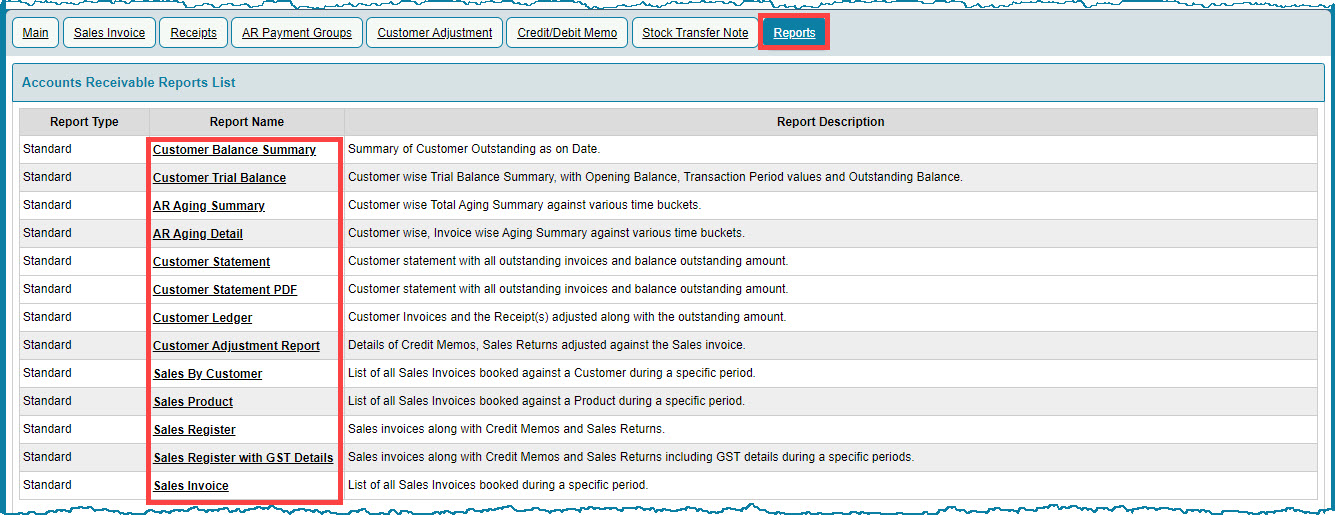The image size is (1336, 515).
Task: Open Customer Statement PDF report
Action: click(225, 290)
